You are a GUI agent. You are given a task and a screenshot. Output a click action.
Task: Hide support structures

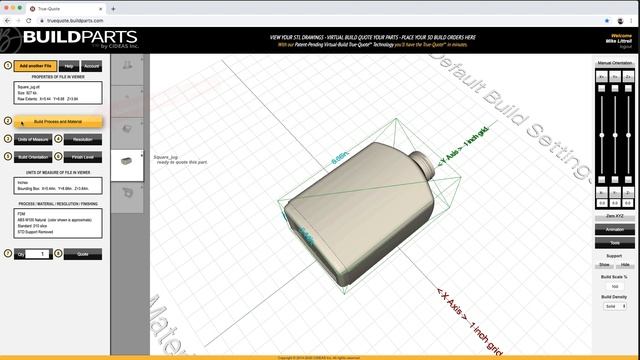[625, 265]
